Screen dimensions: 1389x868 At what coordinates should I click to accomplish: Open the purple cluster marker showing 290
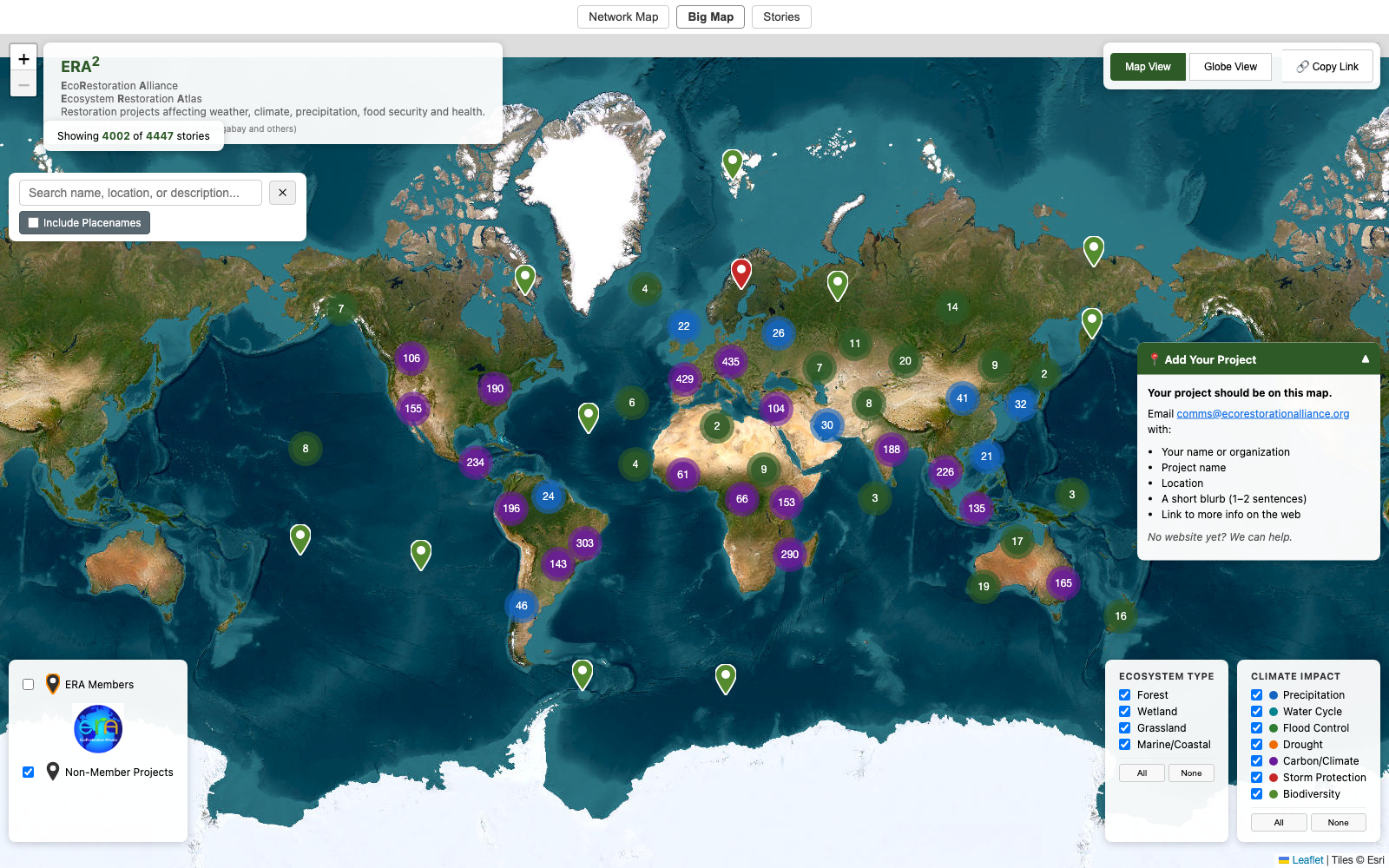[x=790, y=555]
